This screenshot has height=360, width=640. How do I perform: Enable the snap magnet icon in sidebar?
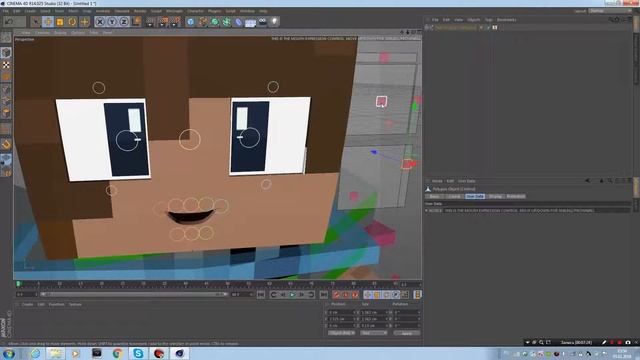tap(6, 144)
